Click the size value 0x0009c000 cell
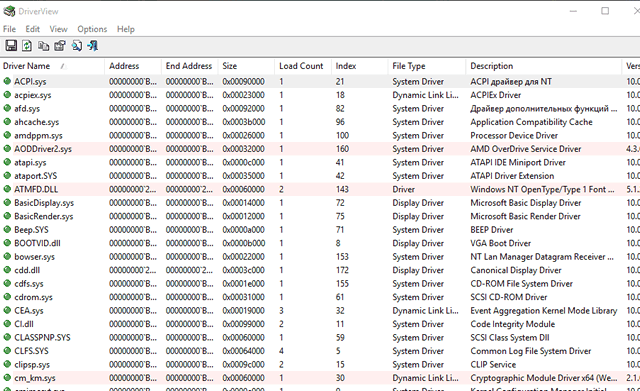 click(x=244, y=364)
